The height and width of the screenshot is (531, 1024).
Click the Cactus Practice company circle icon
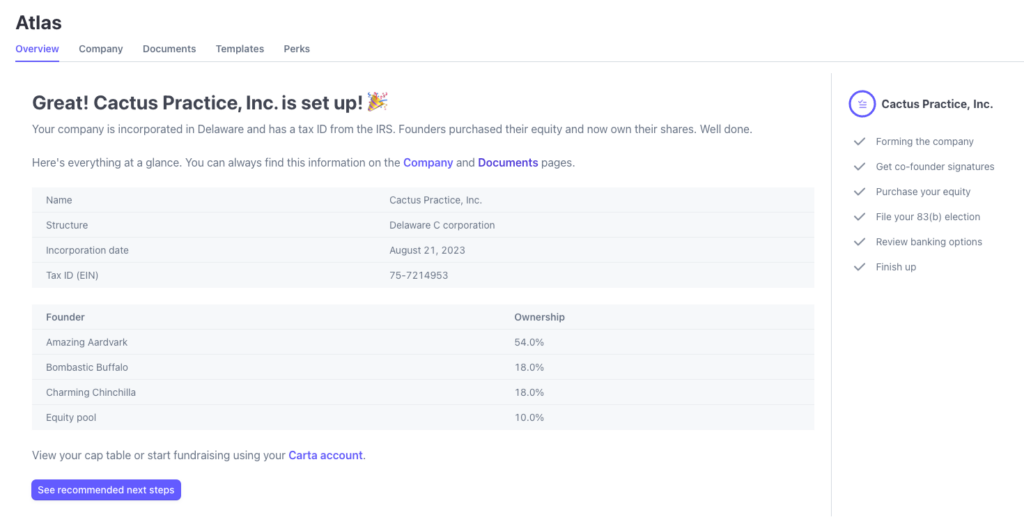point(861,103)
